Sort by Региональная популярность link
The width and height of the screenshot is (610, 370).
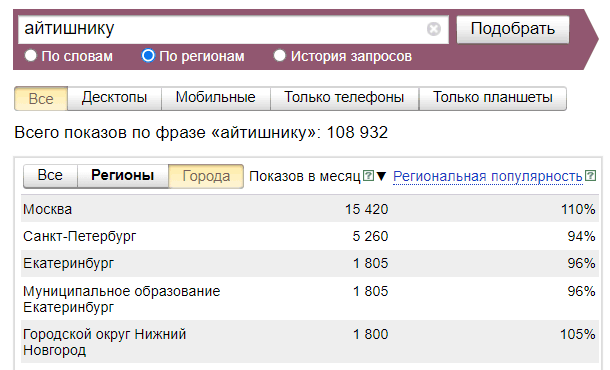click(488, 176)
